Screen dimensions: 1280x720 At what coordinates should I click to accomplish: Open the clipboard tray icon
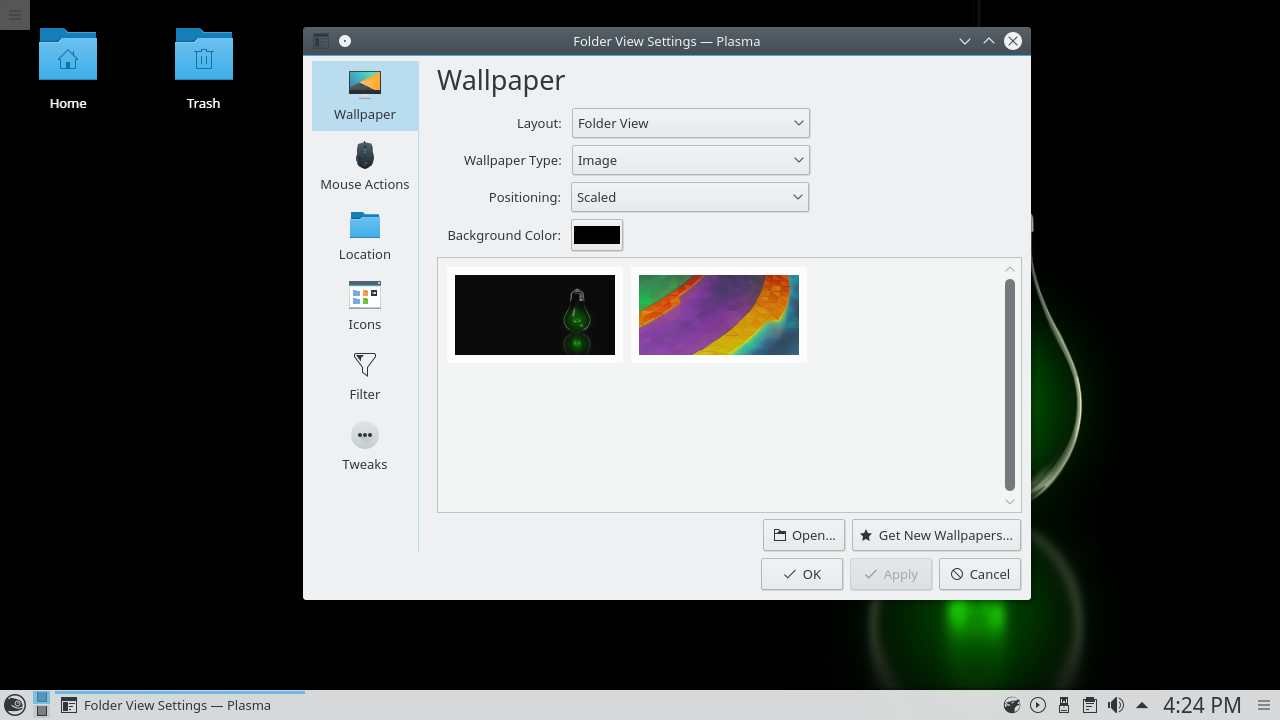(1090, 705)
